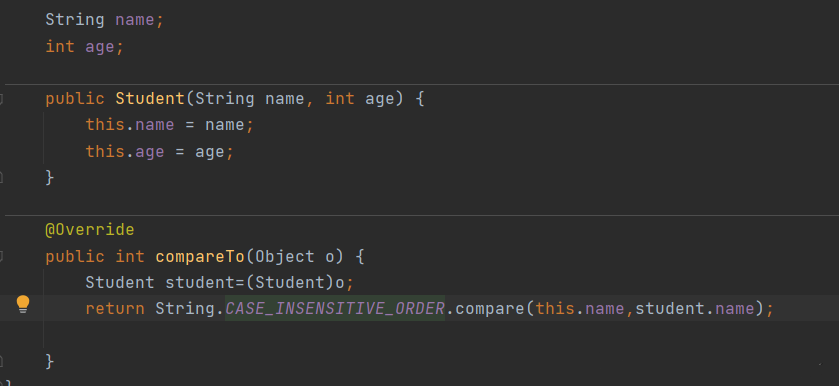Click the String type of name field
Screen dimensions: 839x386
(x=75, y=20)
